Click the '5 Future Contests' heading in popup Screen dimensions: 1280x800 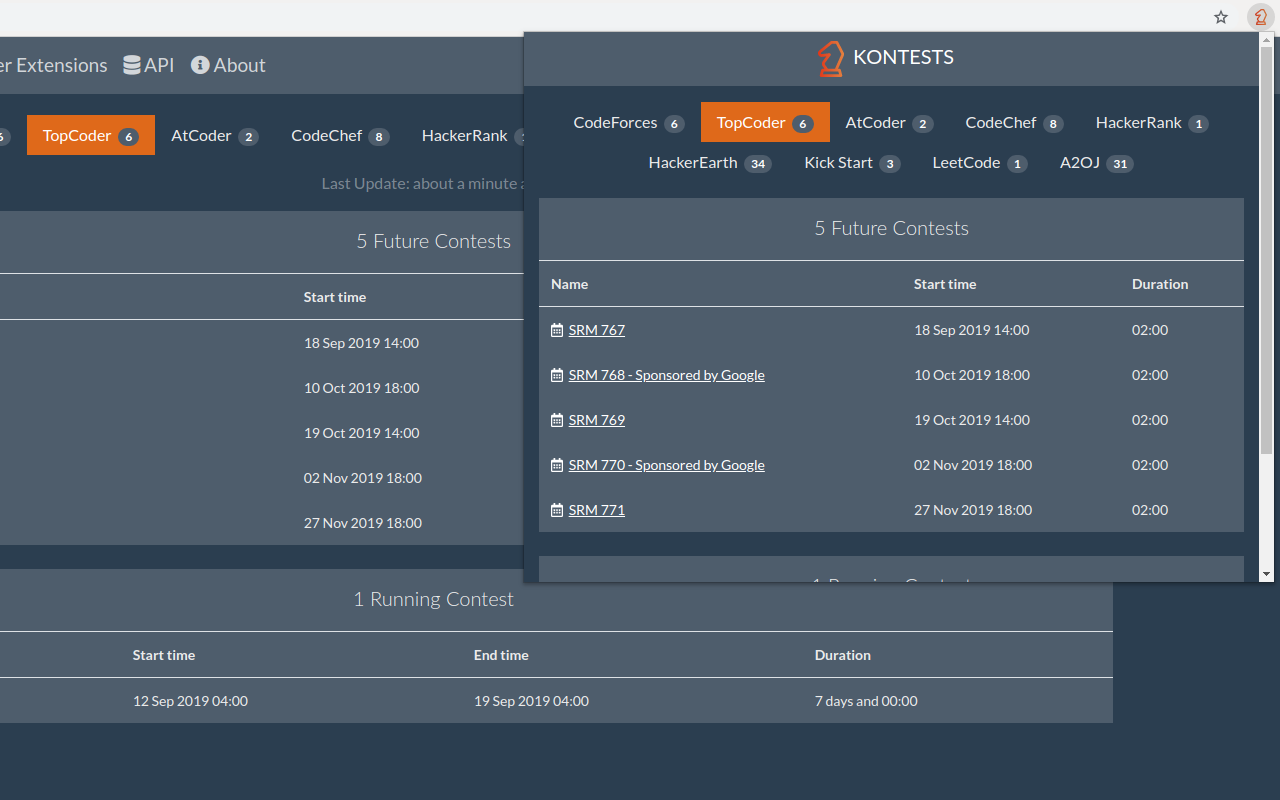[x=892, y=228]
